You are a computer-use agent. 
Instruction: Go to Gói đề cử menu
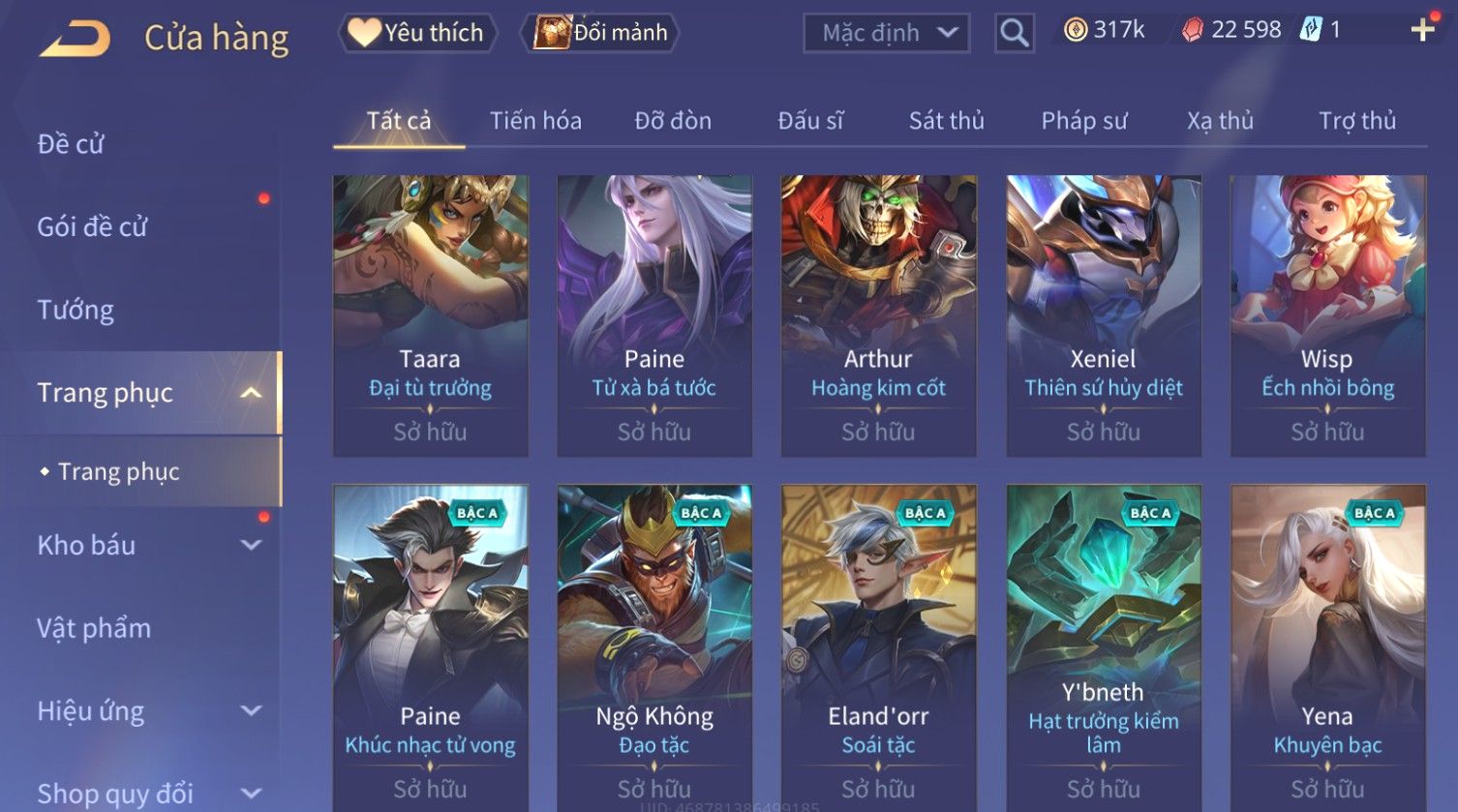click(x=92, y=226)
